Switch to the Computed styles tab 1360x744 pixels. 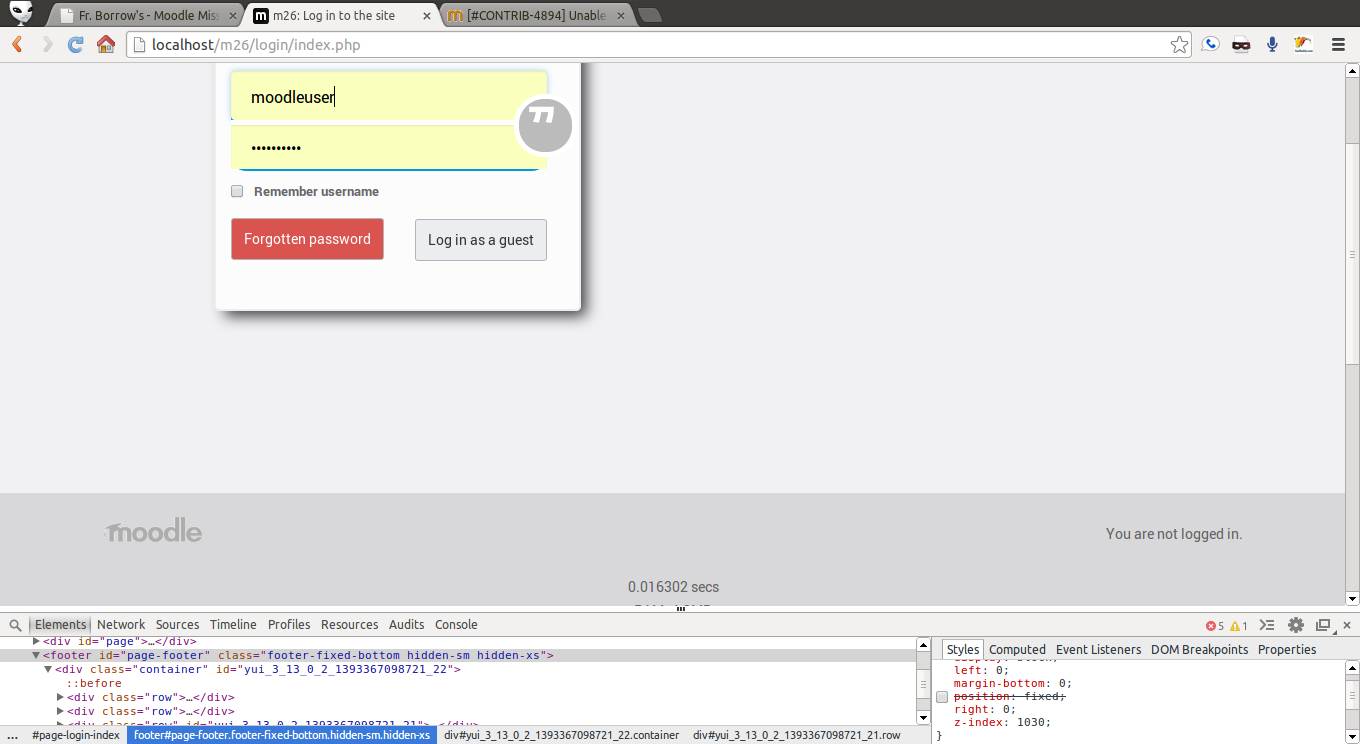click(1017, 649)
